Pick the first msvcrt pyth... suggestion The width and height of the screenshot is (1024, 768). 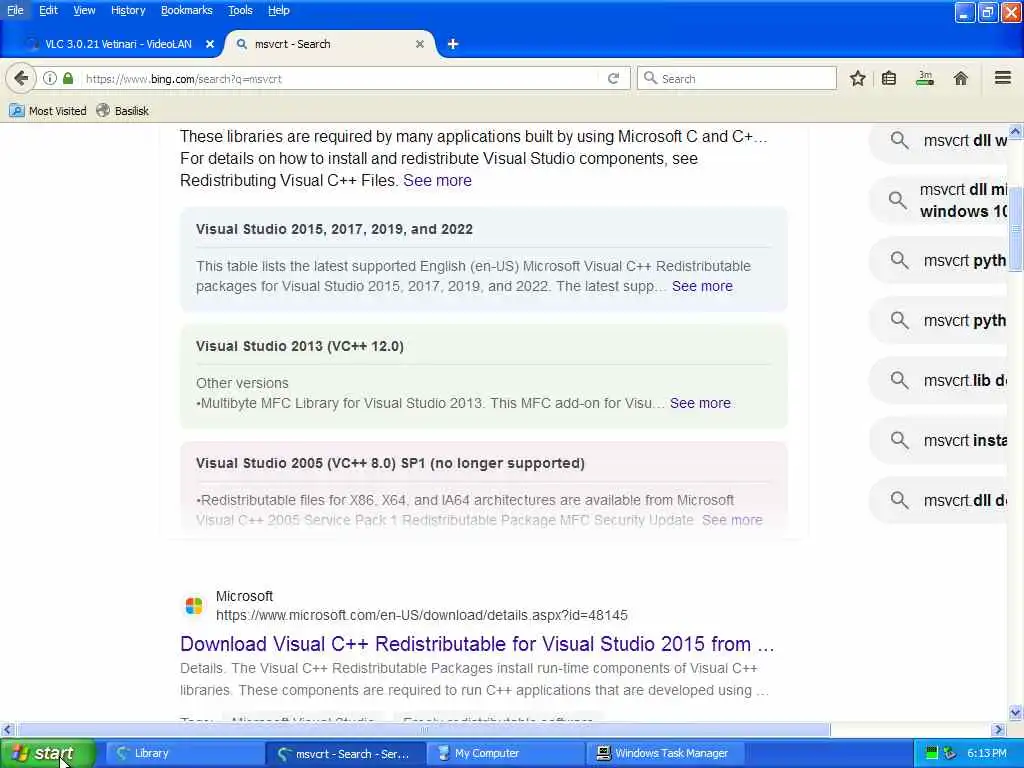coord(938,261)
